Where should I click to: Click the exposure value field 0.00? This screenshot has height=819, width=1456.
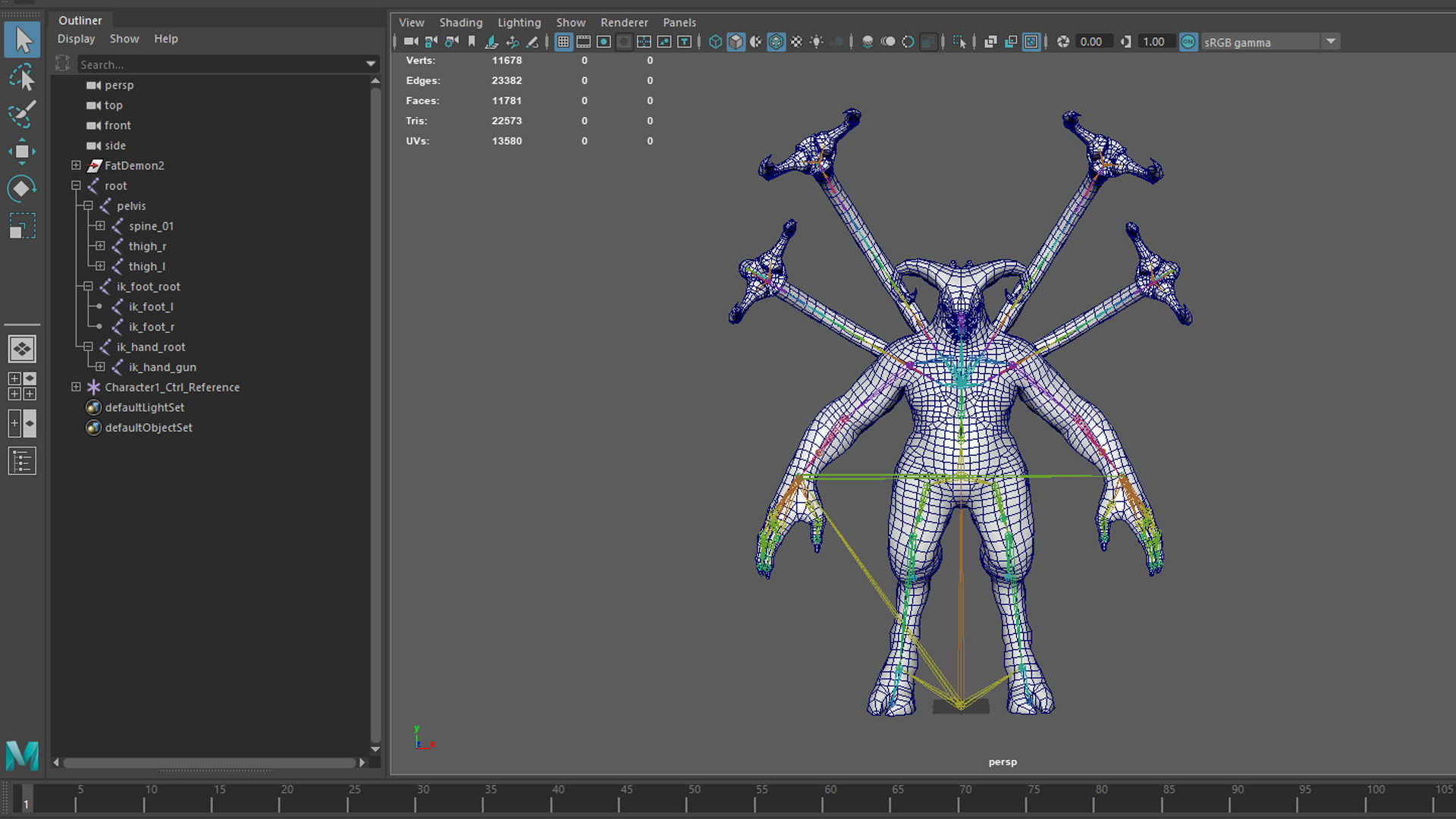1091,42
